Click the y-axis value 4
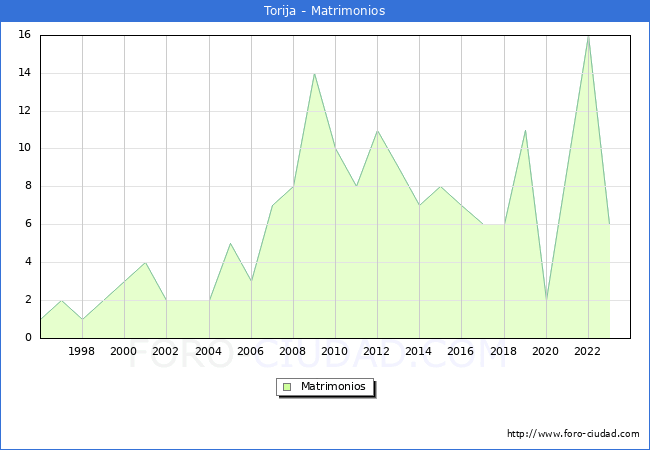650x450 pixels. (28, 261)
